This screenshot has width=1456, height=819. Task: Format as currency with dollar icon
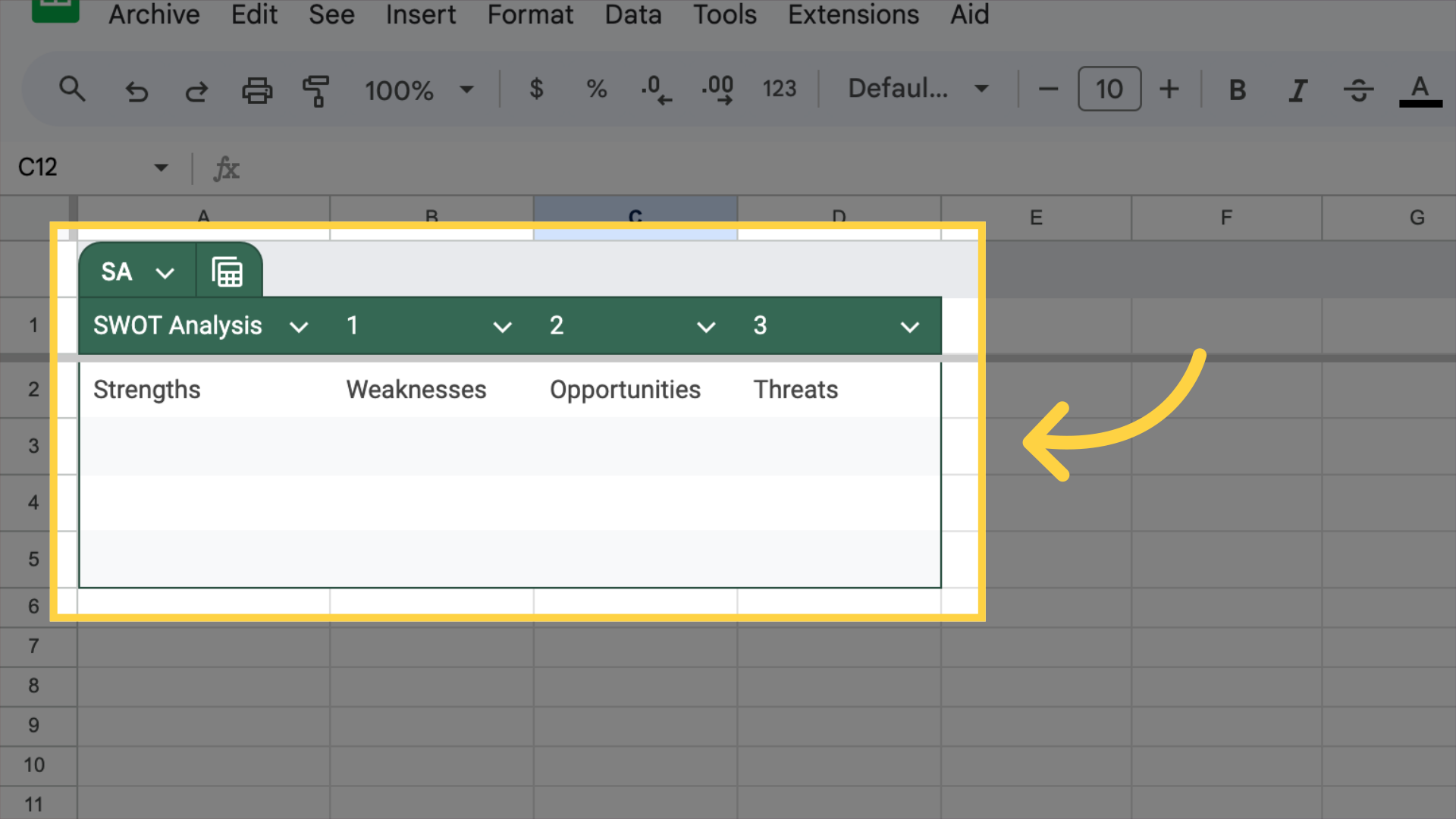point(536,89)
